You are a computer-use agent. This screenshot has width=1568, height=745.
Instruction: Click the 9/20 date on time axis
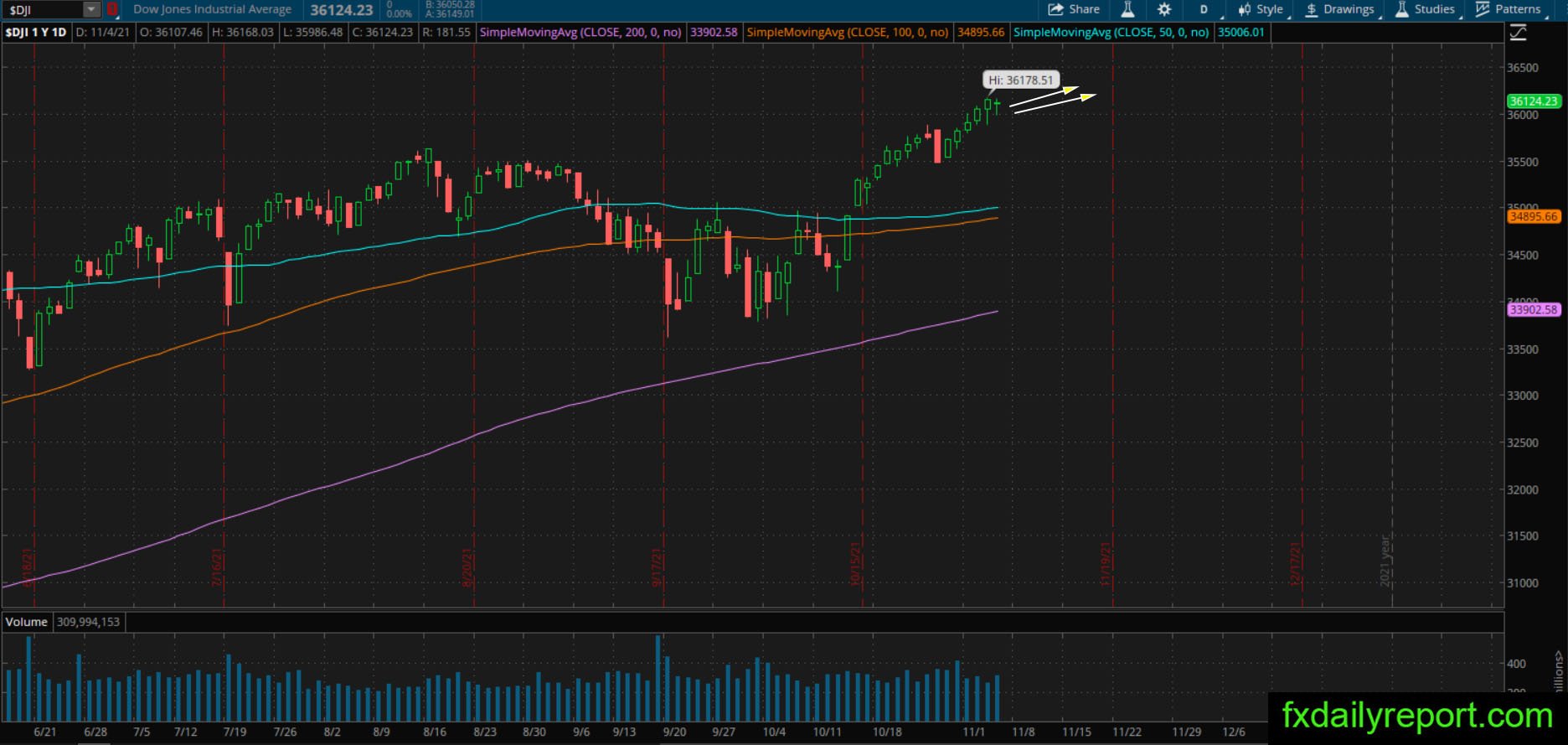coord(675,732)
